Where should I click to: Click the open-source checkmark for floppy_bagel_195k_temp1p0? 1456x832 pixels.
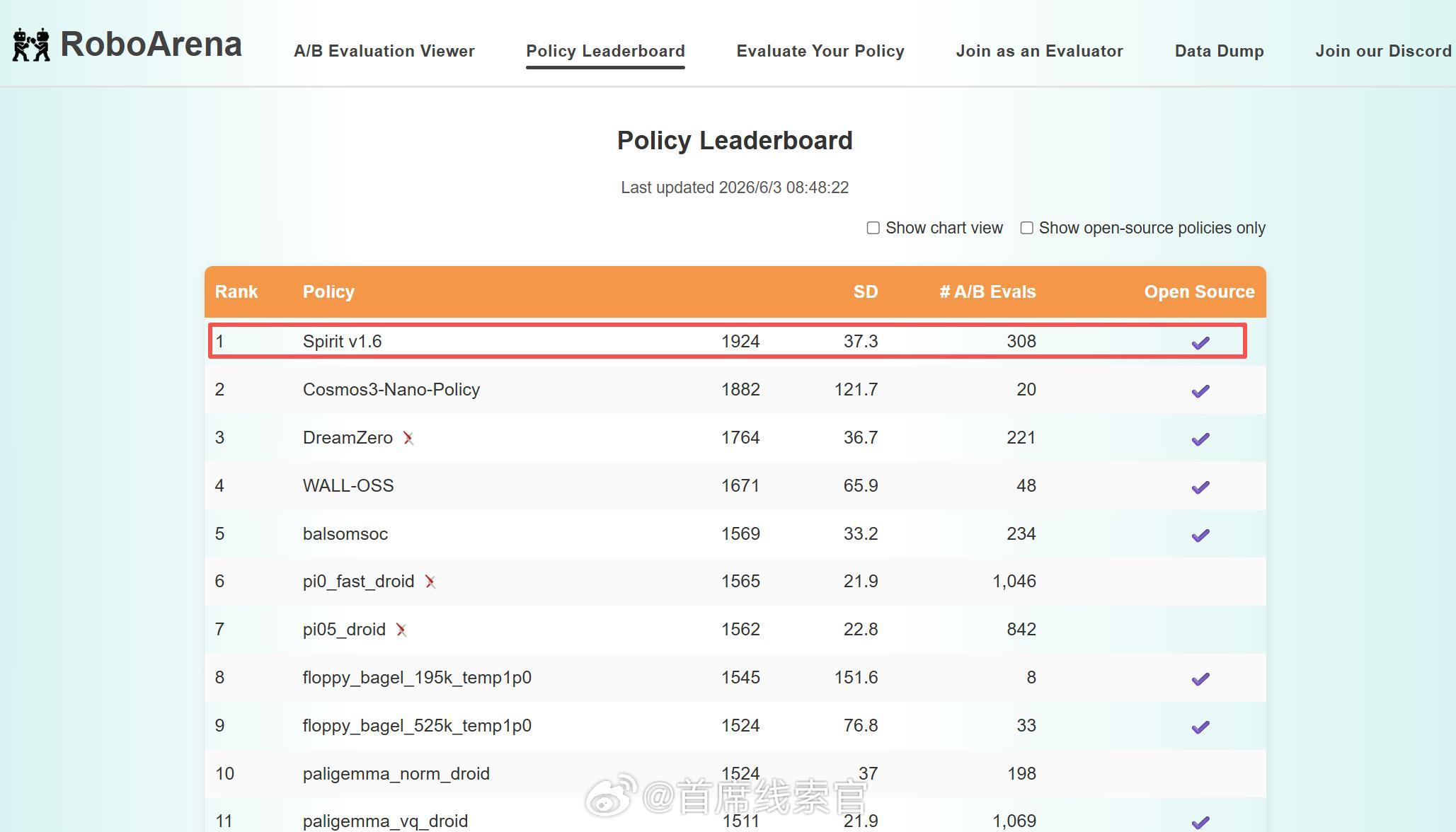click(x=1200, y=679)
